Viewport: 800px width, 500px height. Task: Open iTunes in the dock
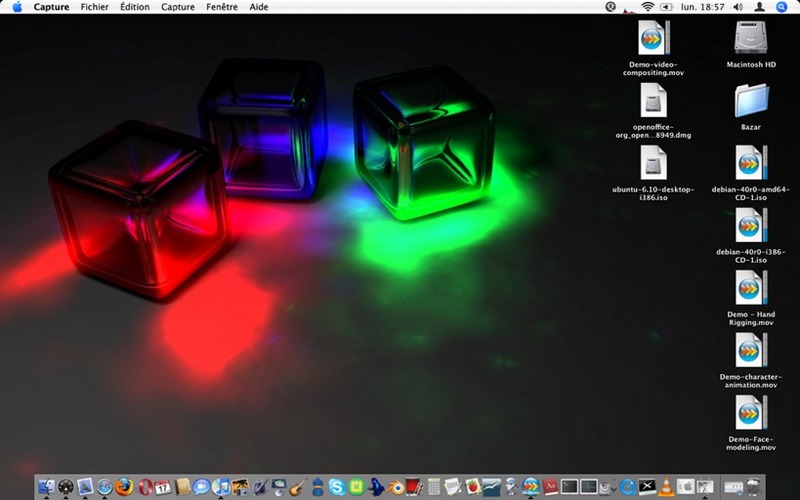click(221, 487)
